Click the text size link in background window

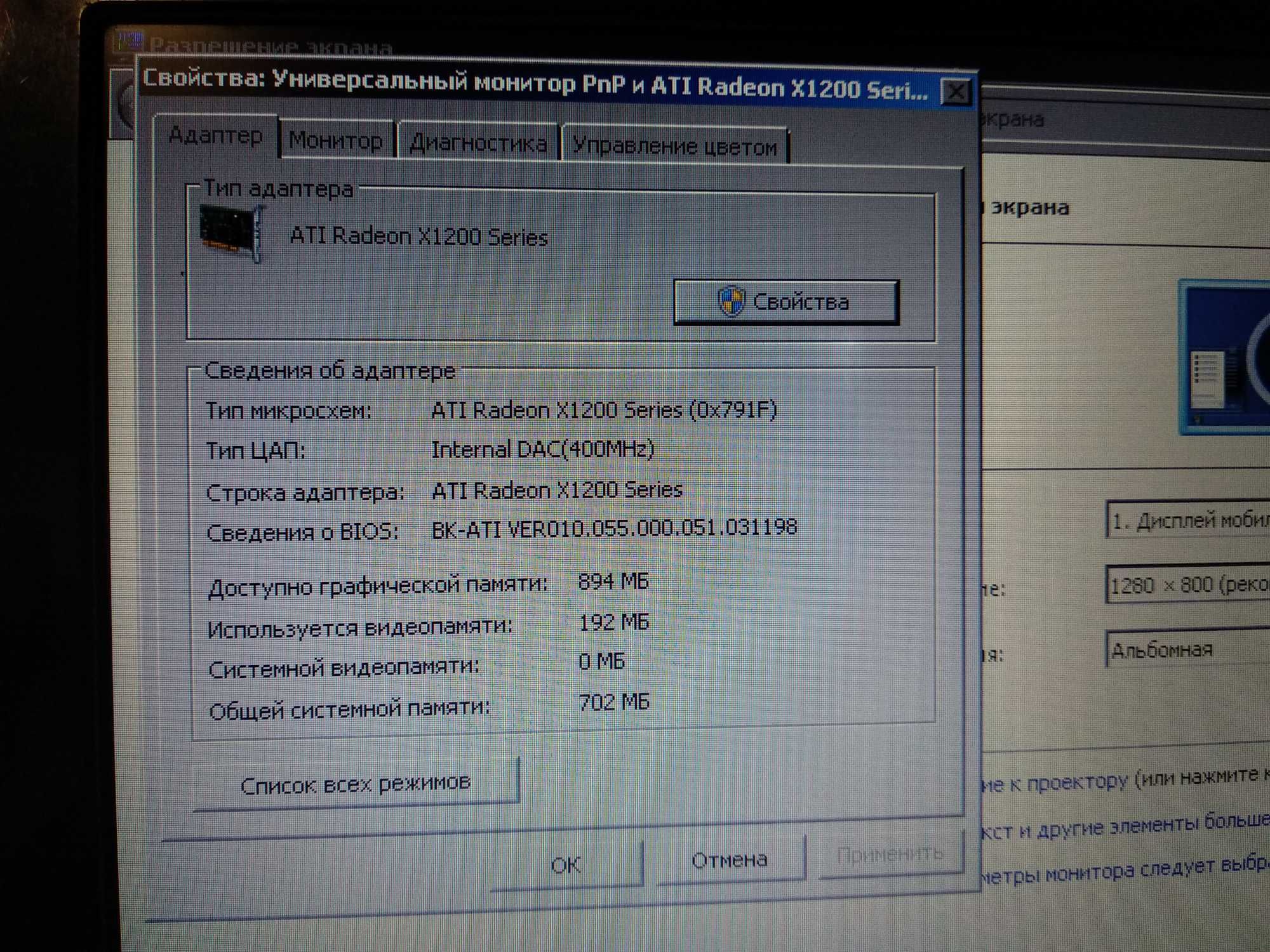(x=1125, y=828)
